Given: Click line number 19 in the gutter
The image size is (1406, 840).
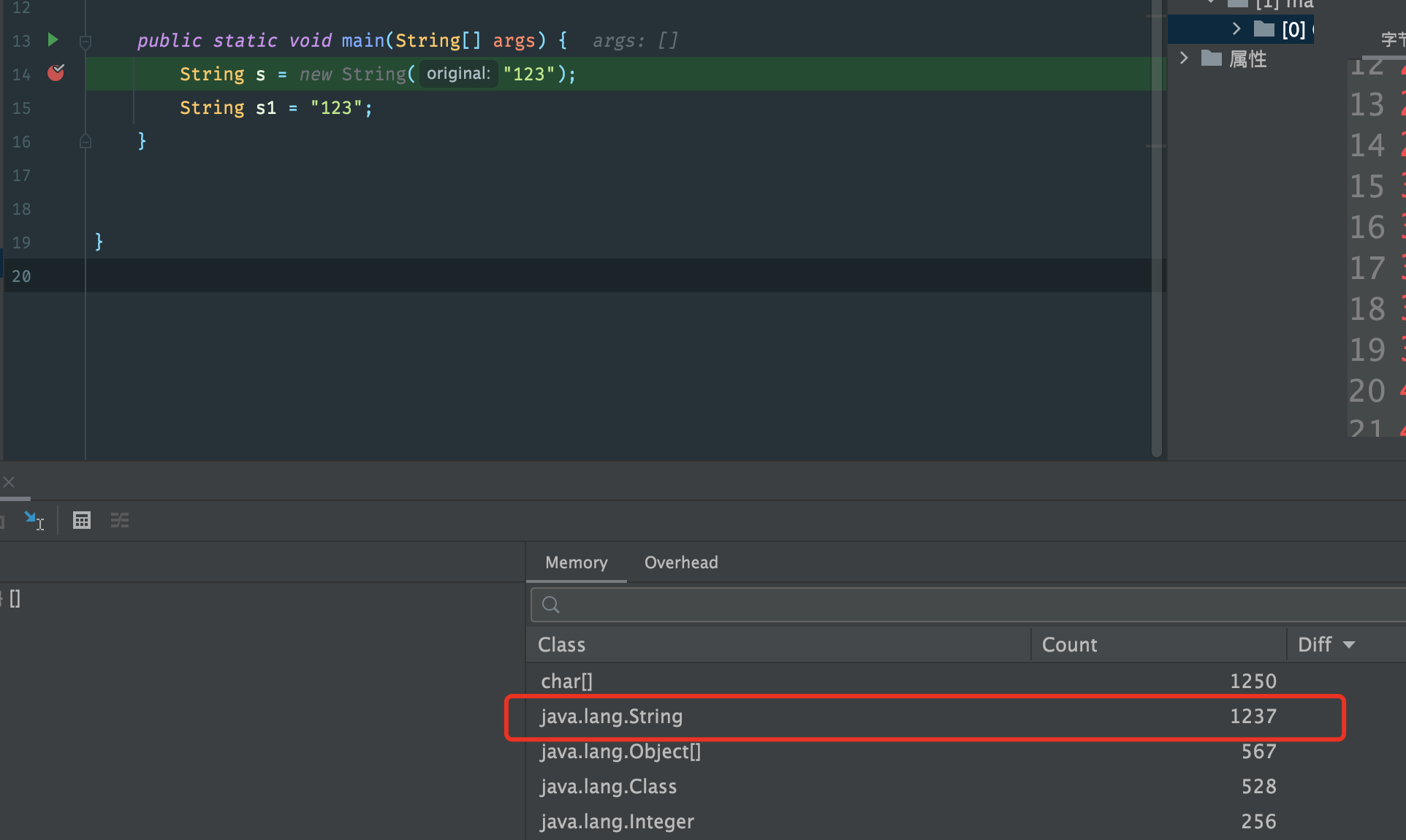Looking at the screenshot, I should pos(21,243).
